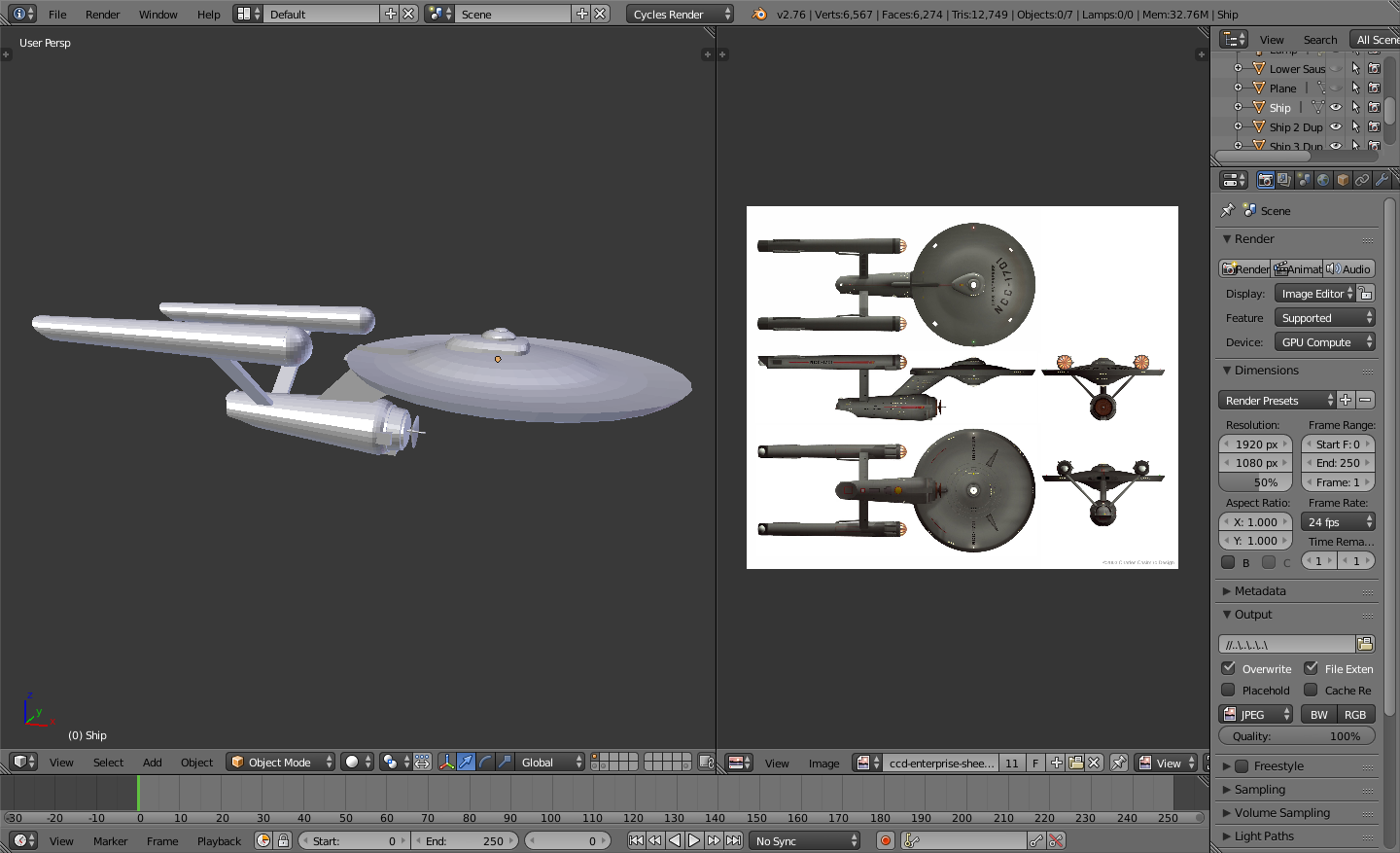
Task: Open the Help menu
Action: tap(209, 14)
